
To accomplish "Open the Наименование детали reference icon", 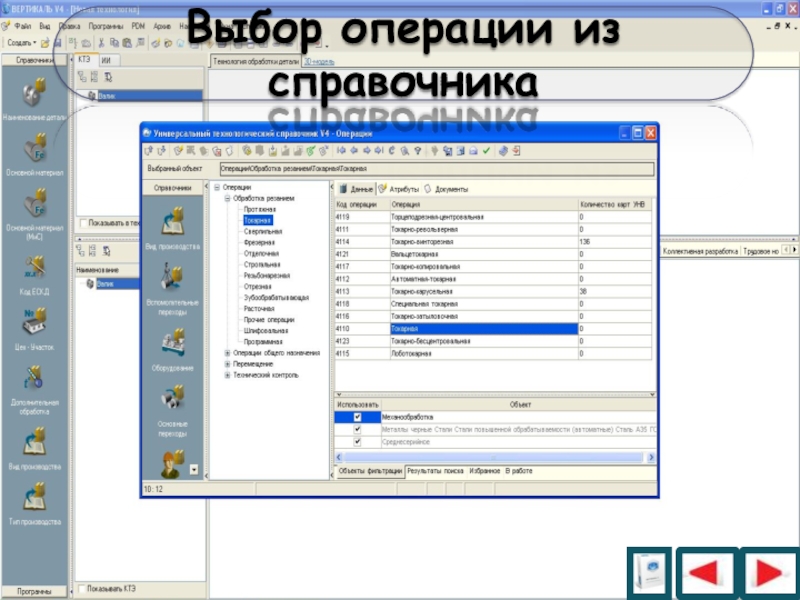I will (x=34, y=92).
